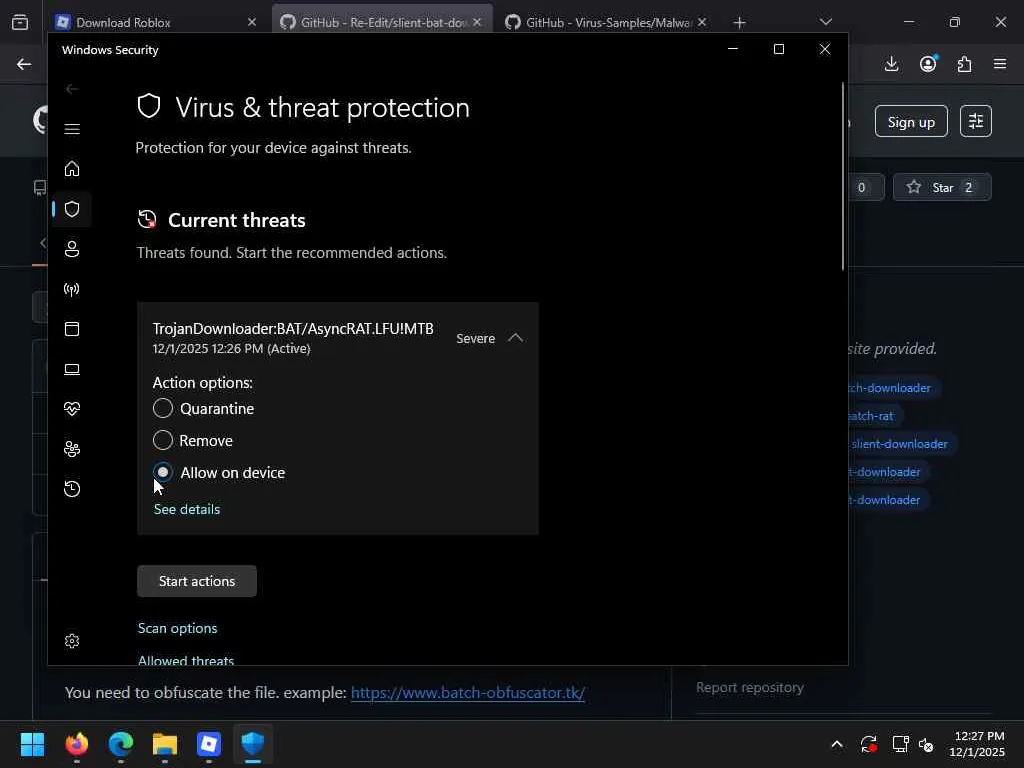
Task: Open browser downloads panel
Action: [891, 64]
